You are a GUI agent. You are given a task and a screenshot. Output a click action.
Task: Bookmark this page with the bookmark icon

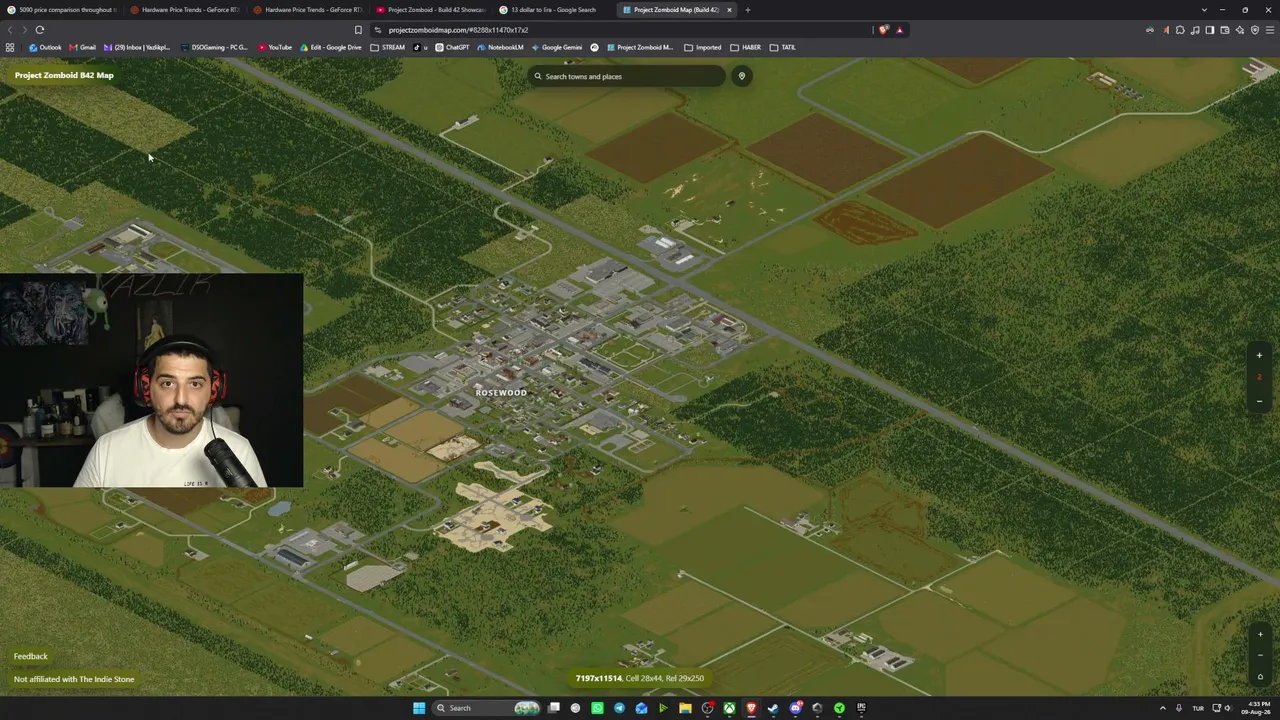pos(358,30)
